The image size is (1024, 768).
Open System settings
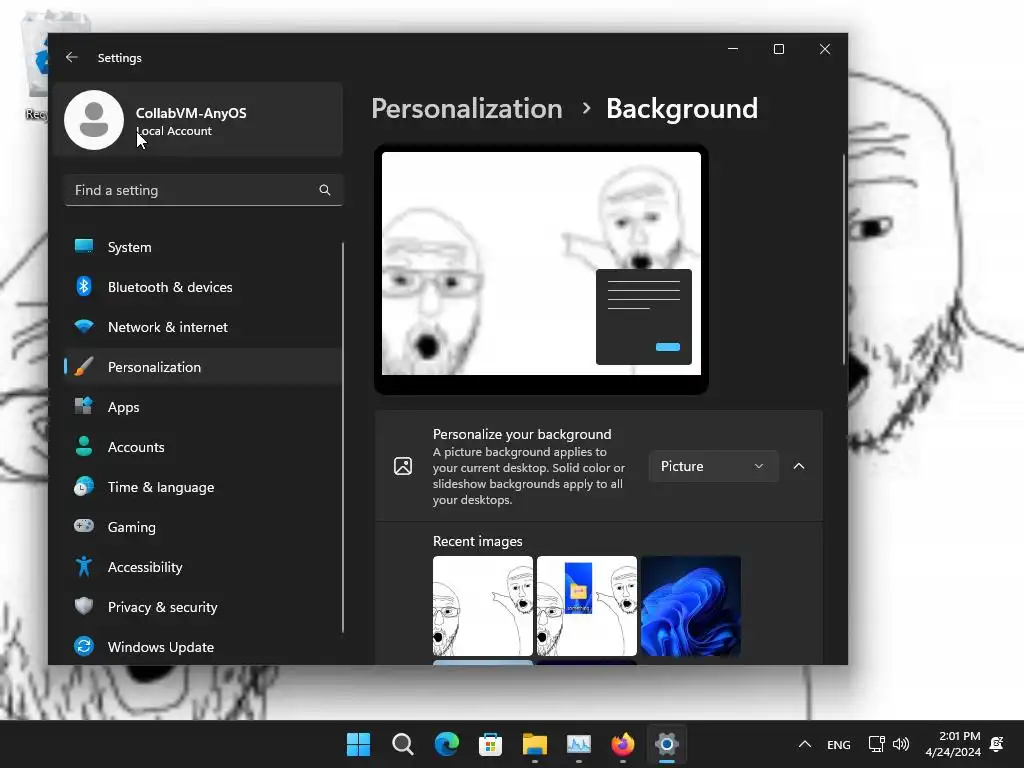202,247
